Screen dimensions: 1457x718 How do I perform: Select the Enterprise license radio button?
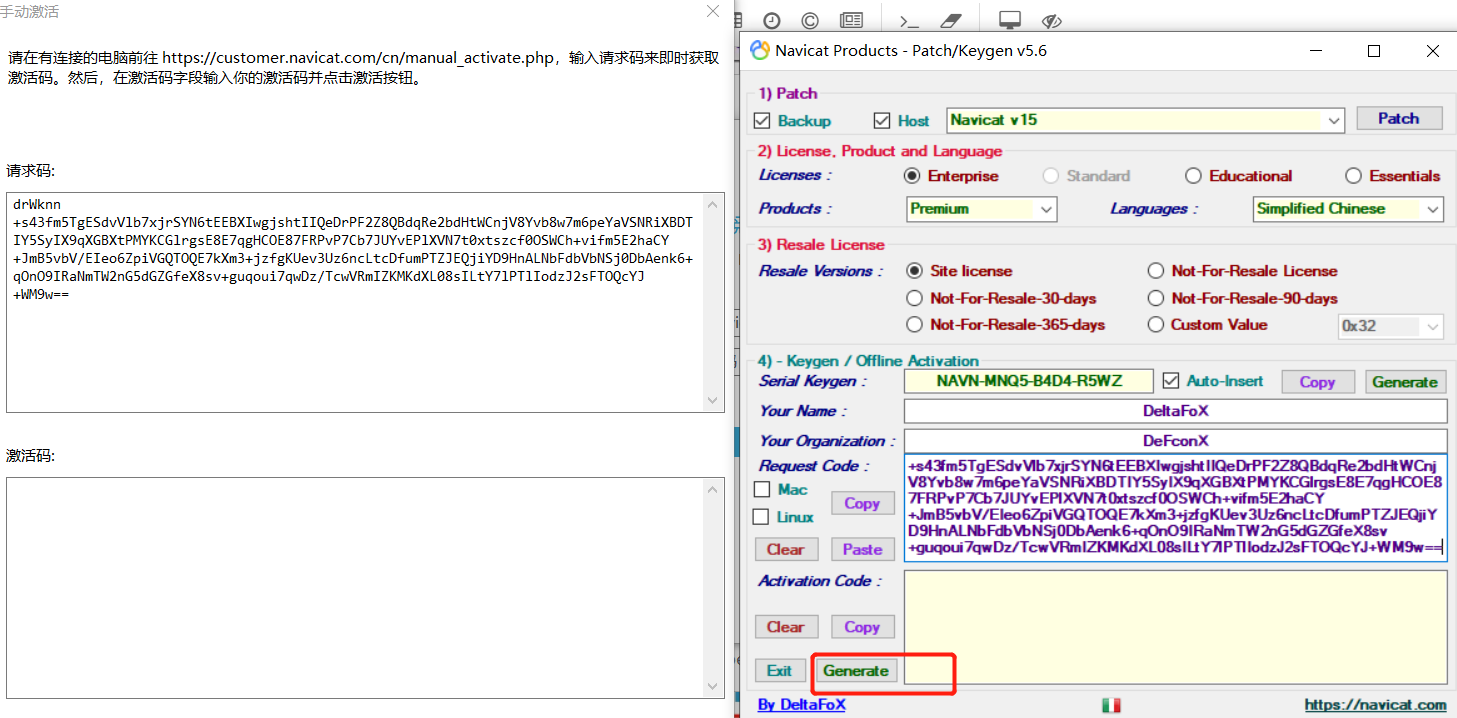coord(912,176)
